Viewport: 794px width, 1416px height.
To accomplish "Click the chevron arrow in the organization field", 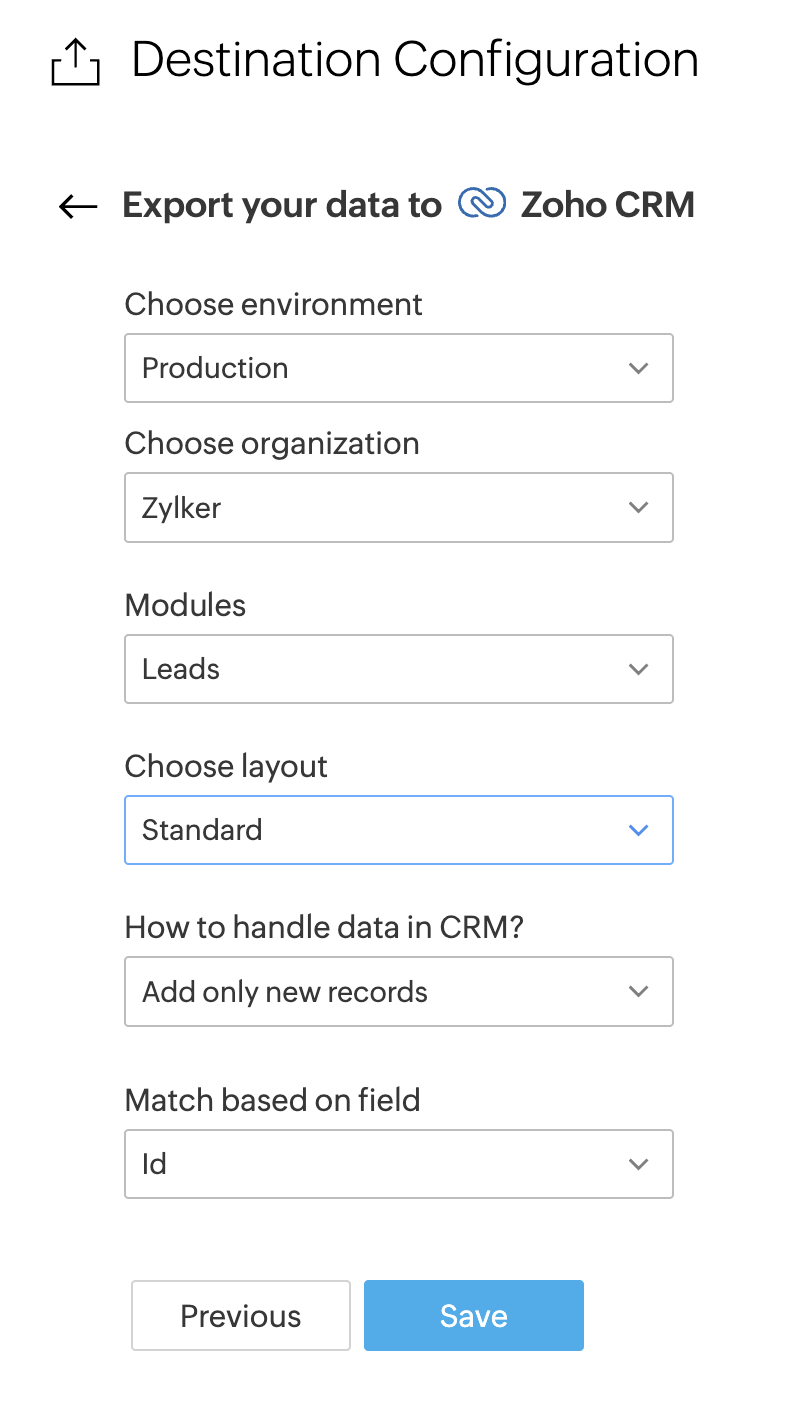I will (x=638, y=508).
